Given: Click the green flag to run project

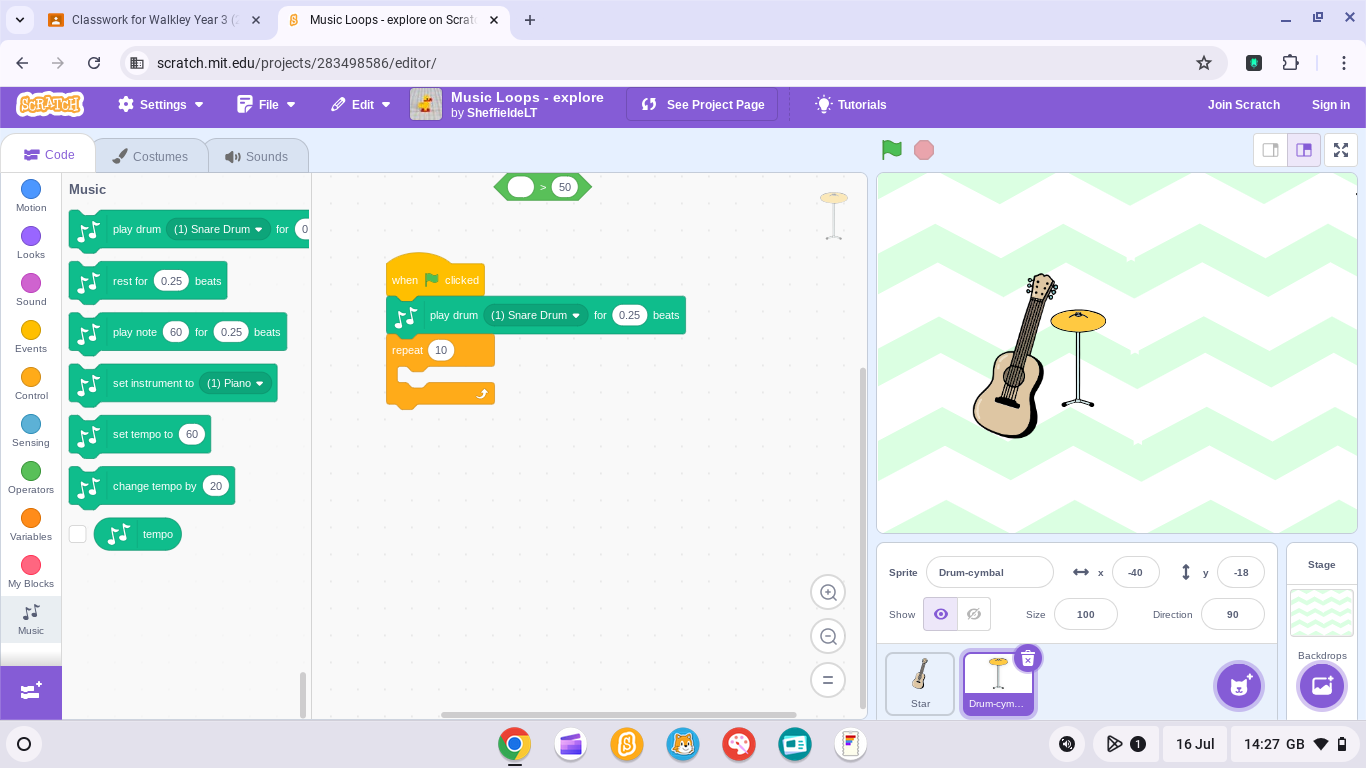Looking at the screenshot, I should (892, 150).
